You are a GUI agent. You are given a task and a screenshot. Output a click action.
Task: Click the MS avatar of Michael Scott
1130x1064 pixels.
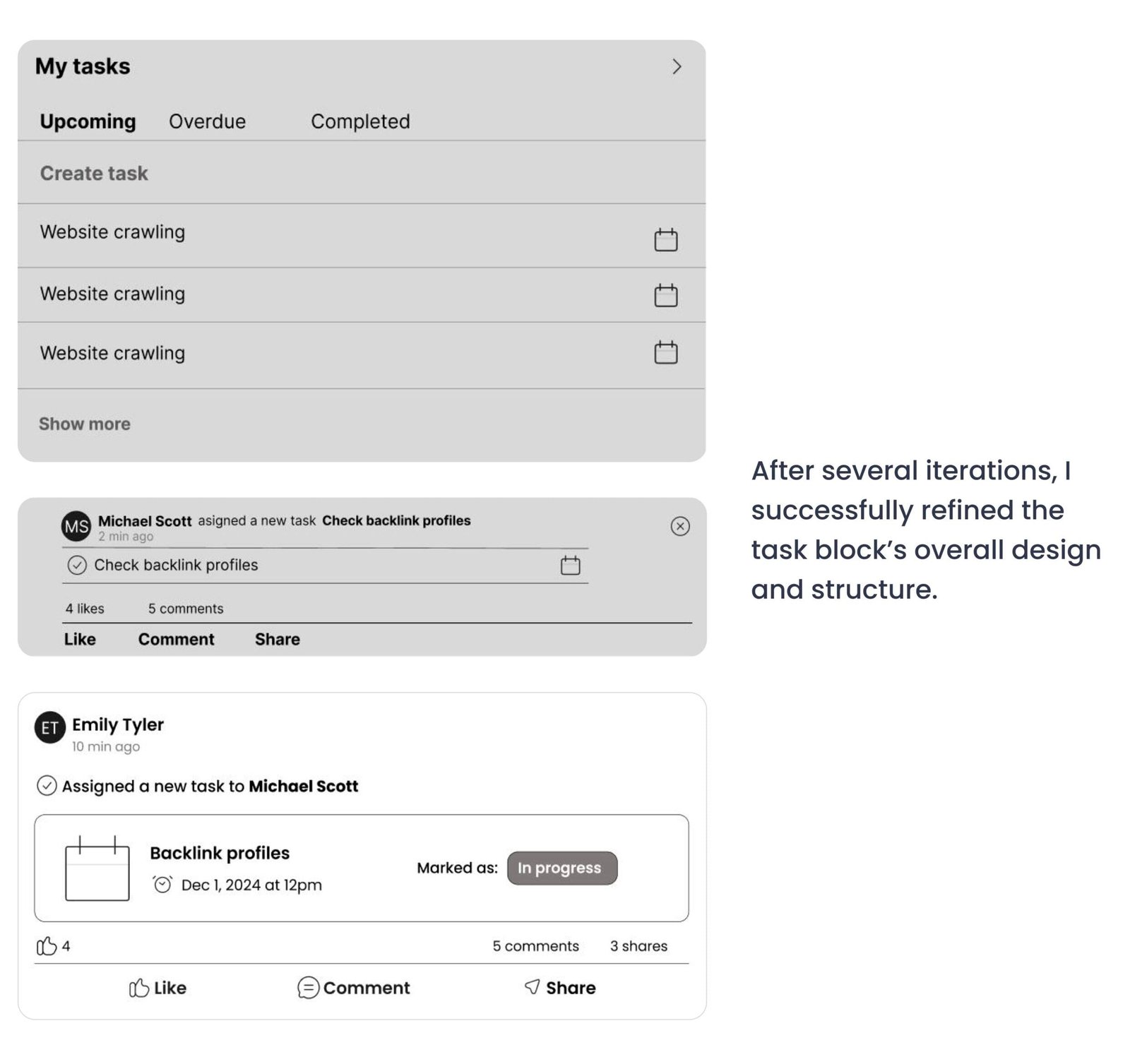click(x=76, y=526)
